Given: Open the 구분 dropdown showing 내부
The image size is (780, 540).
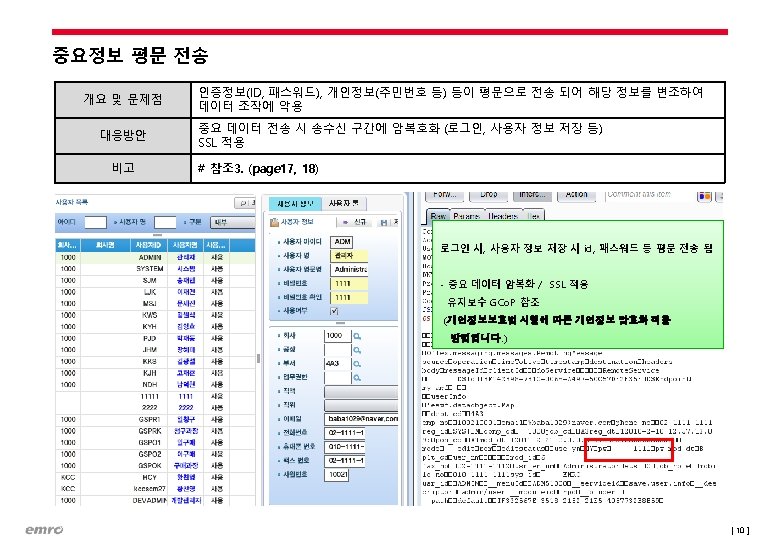Looking at the screenshot, I should coord(232,222).
